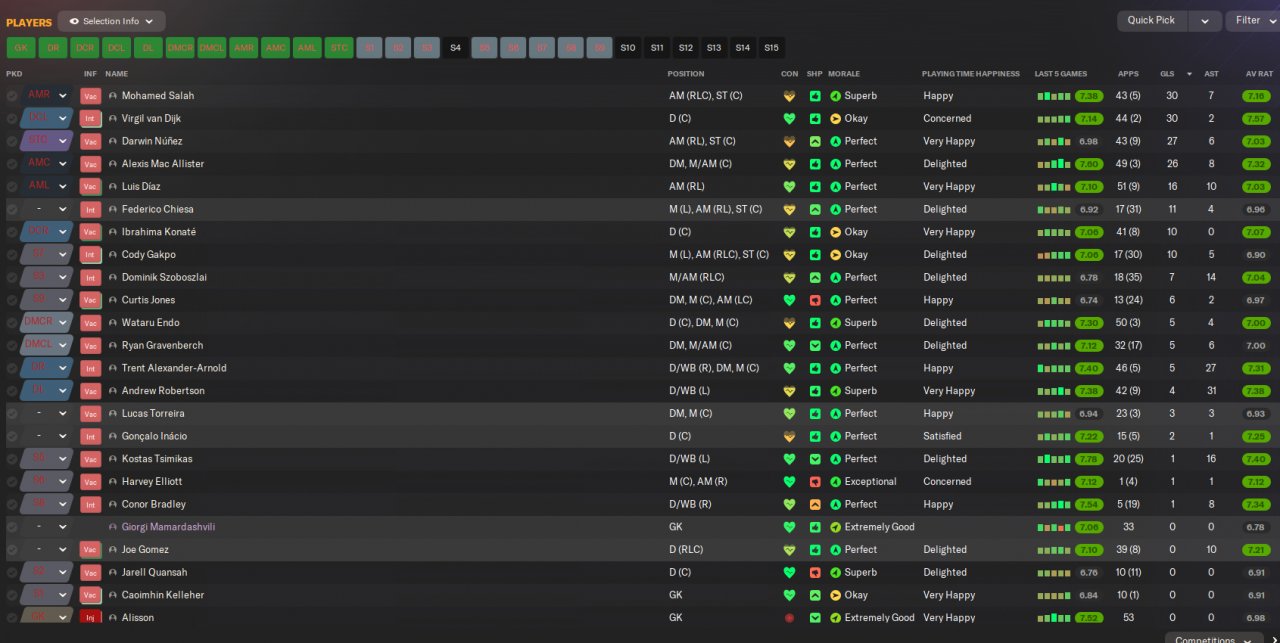The height and width of the screenshot is (643, 1280).
Task: Click Mohamed Salah's last five games form bars
Action: (x=1053, y=97)
